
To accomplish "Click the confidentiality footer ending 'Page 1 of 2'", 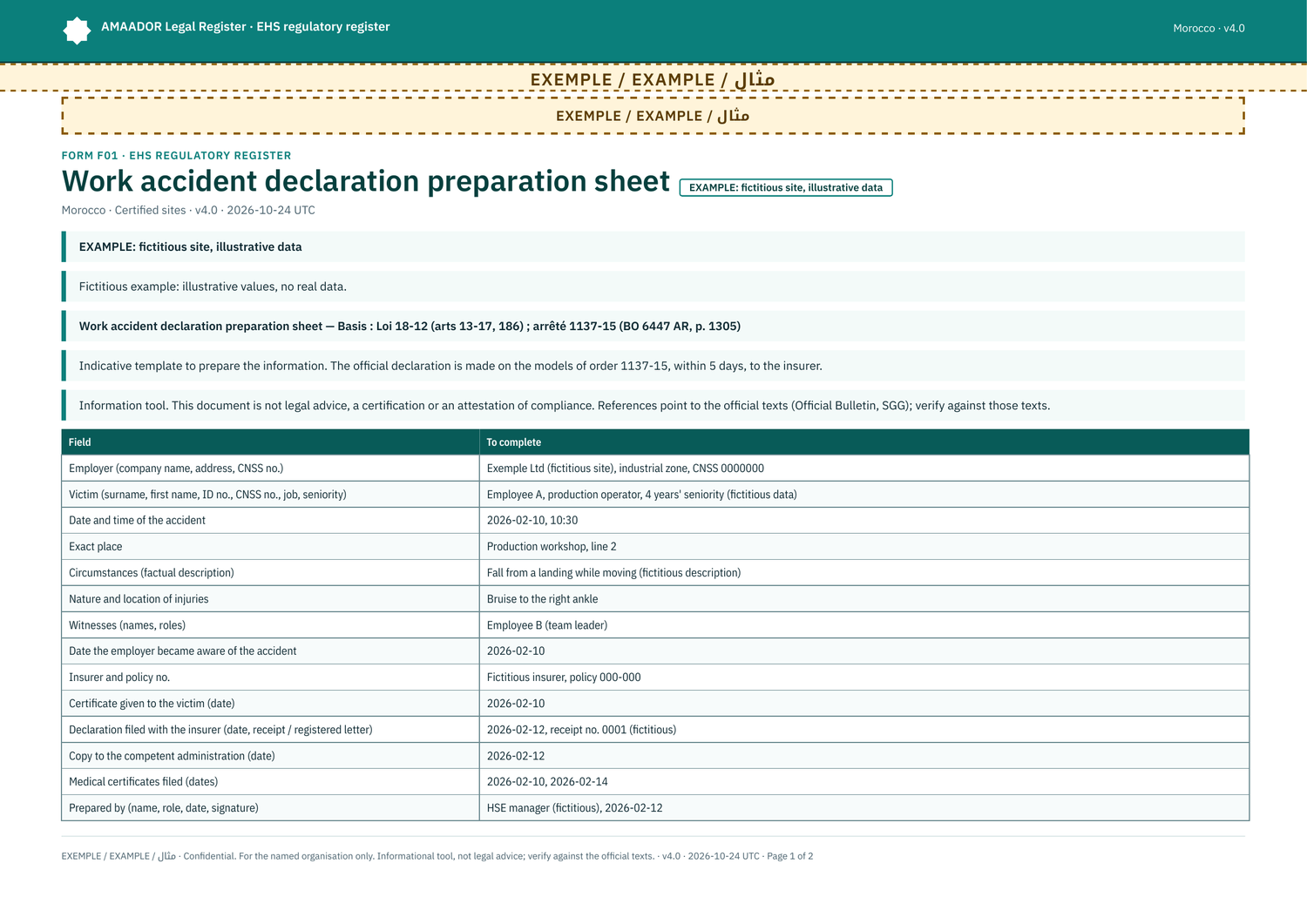I will coord(437,856).
